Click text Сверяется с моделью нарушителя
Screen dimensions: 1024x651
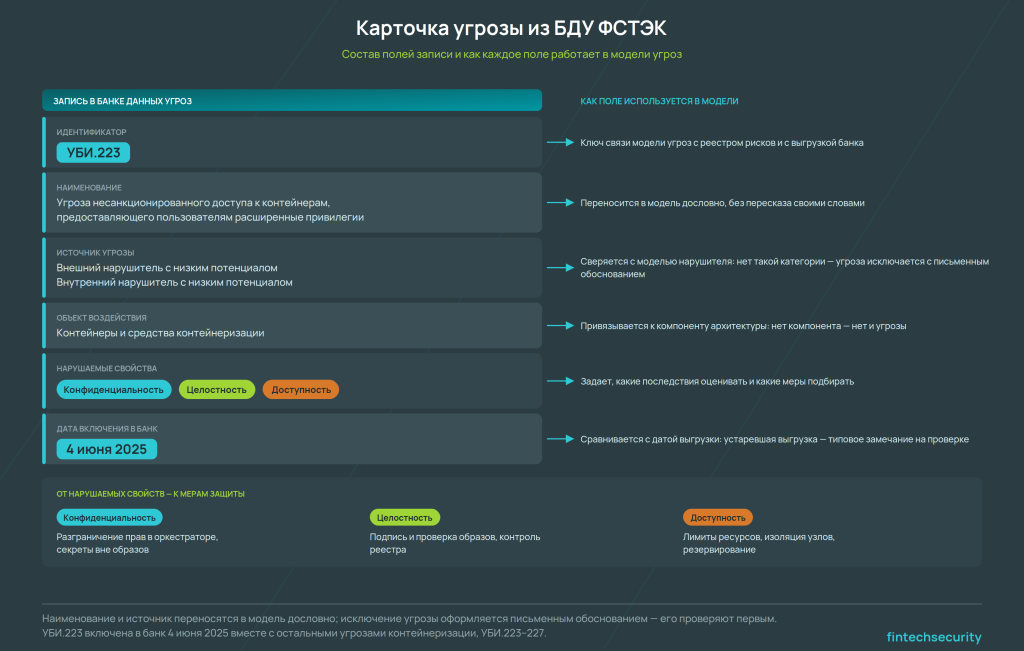coord(784,268)
